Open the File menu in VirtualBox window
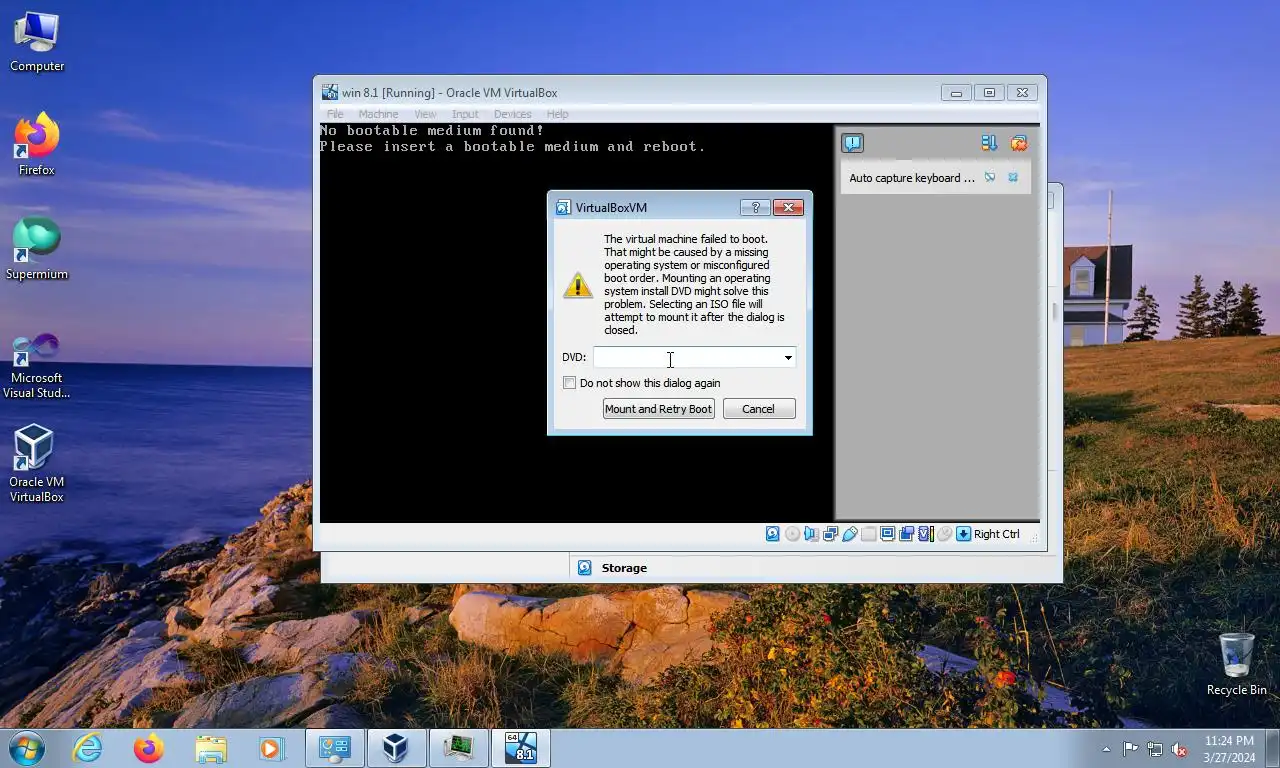 (x=335, y=114)
